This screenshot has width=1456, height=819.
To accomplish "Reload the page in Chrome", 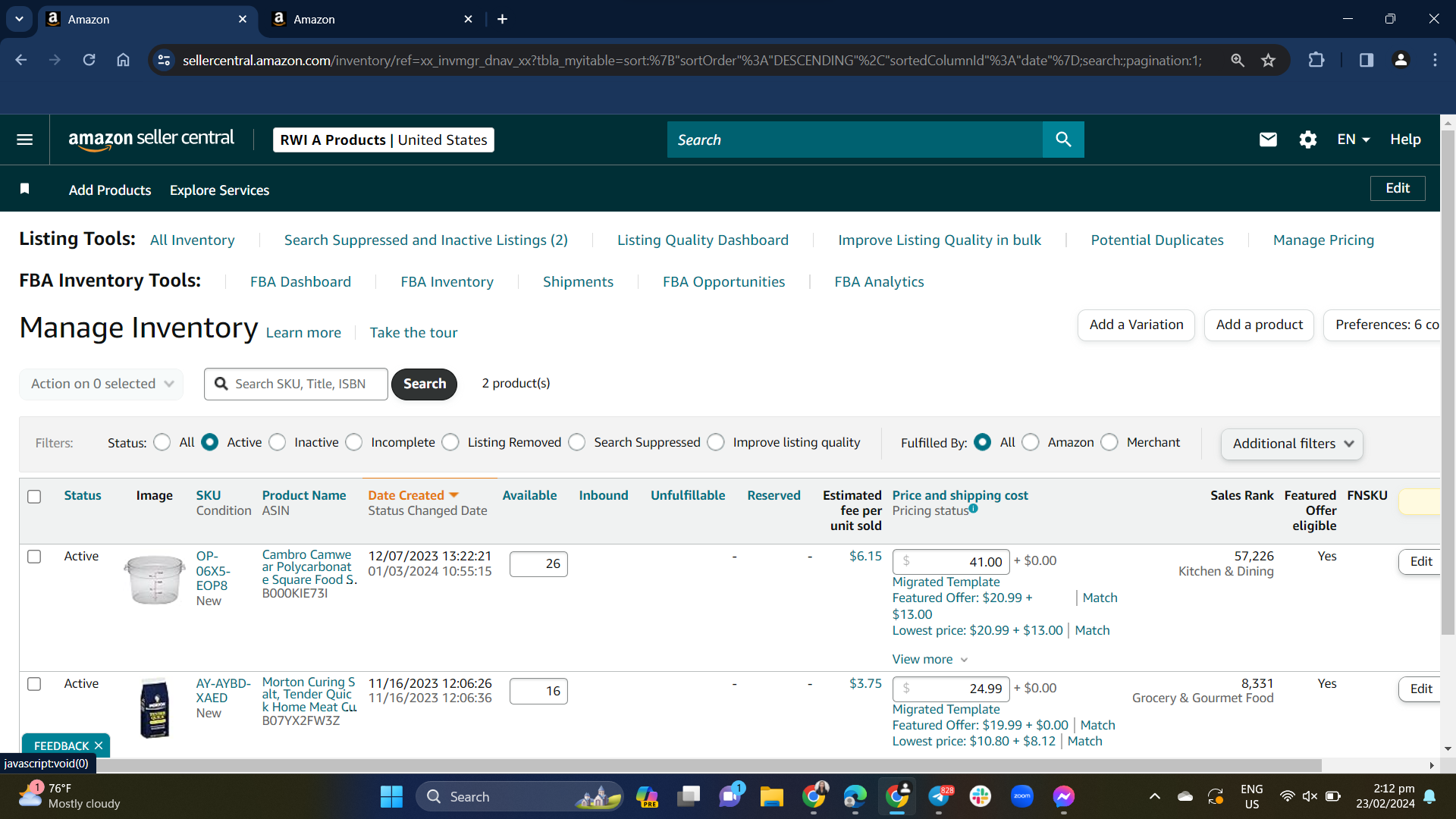I will tap(89, 60).
